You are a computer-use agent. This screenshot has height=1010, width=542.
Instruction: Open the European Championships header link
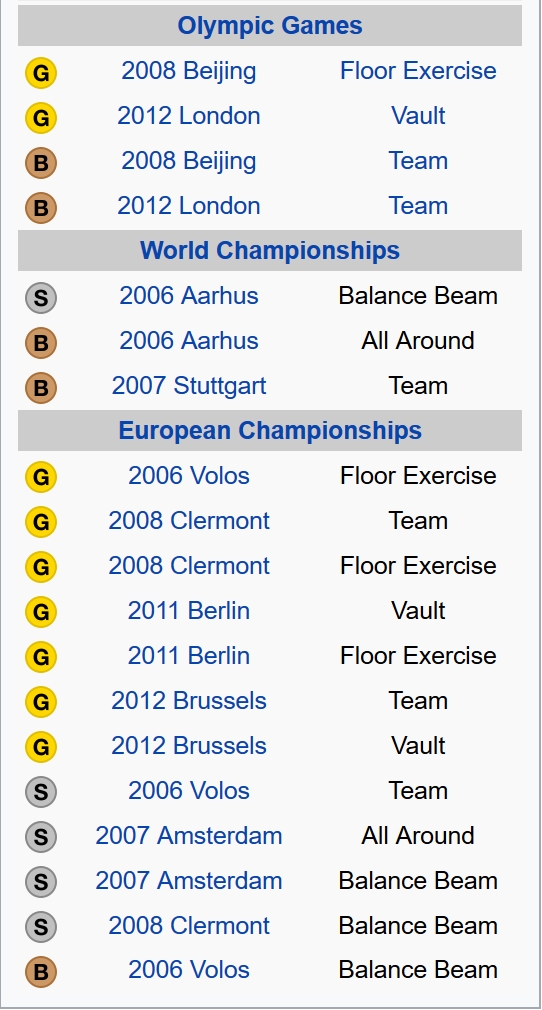tap(270, 430)
